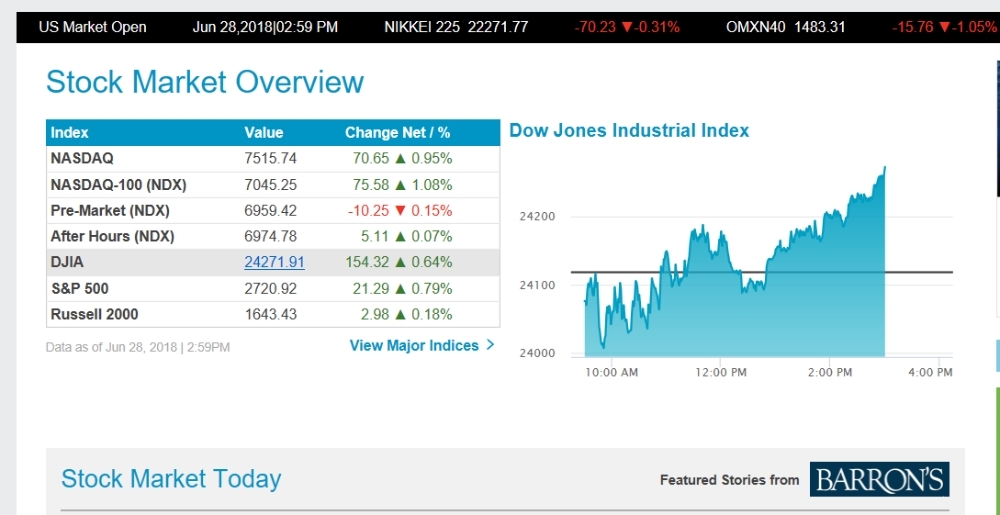Viewport: 1000px width, 515px height.
Task: Click the green up arrow in S&P 500 row
Action: pyautogui.click(x=400, y=288)
